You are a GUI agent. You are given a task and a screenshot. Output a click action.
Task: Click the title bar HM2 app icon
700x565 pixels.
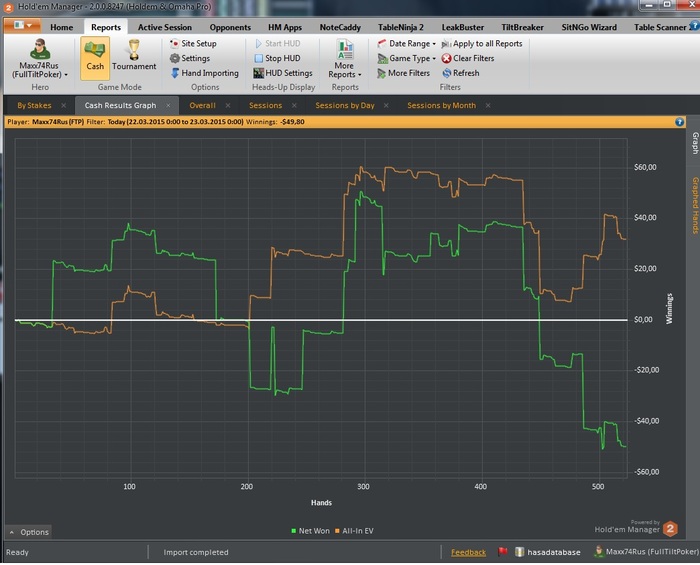(8, 7)
